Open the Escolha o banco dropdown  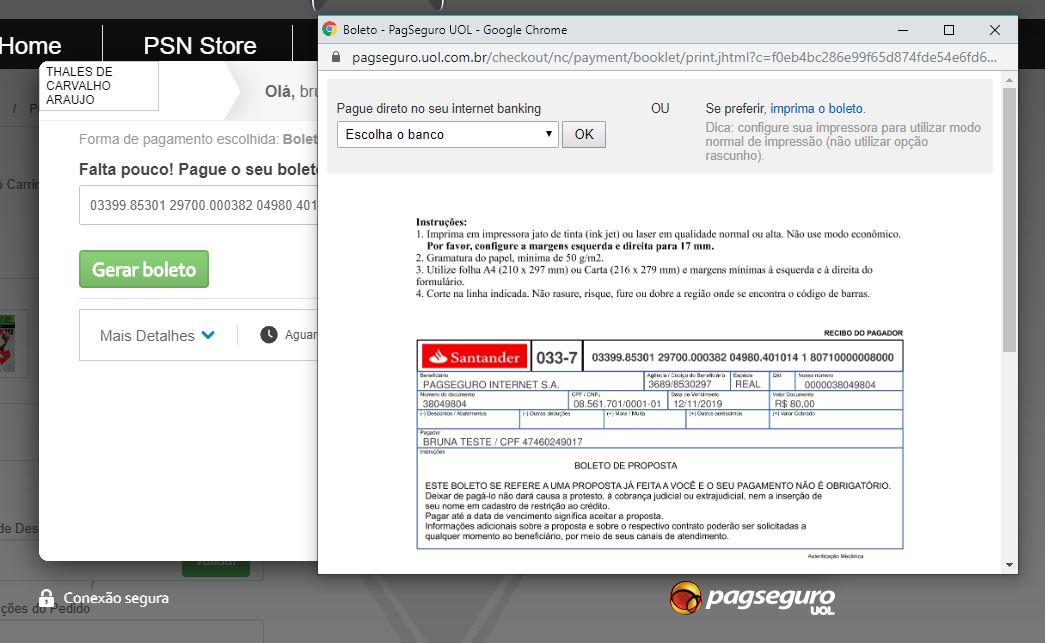[447, 135]
